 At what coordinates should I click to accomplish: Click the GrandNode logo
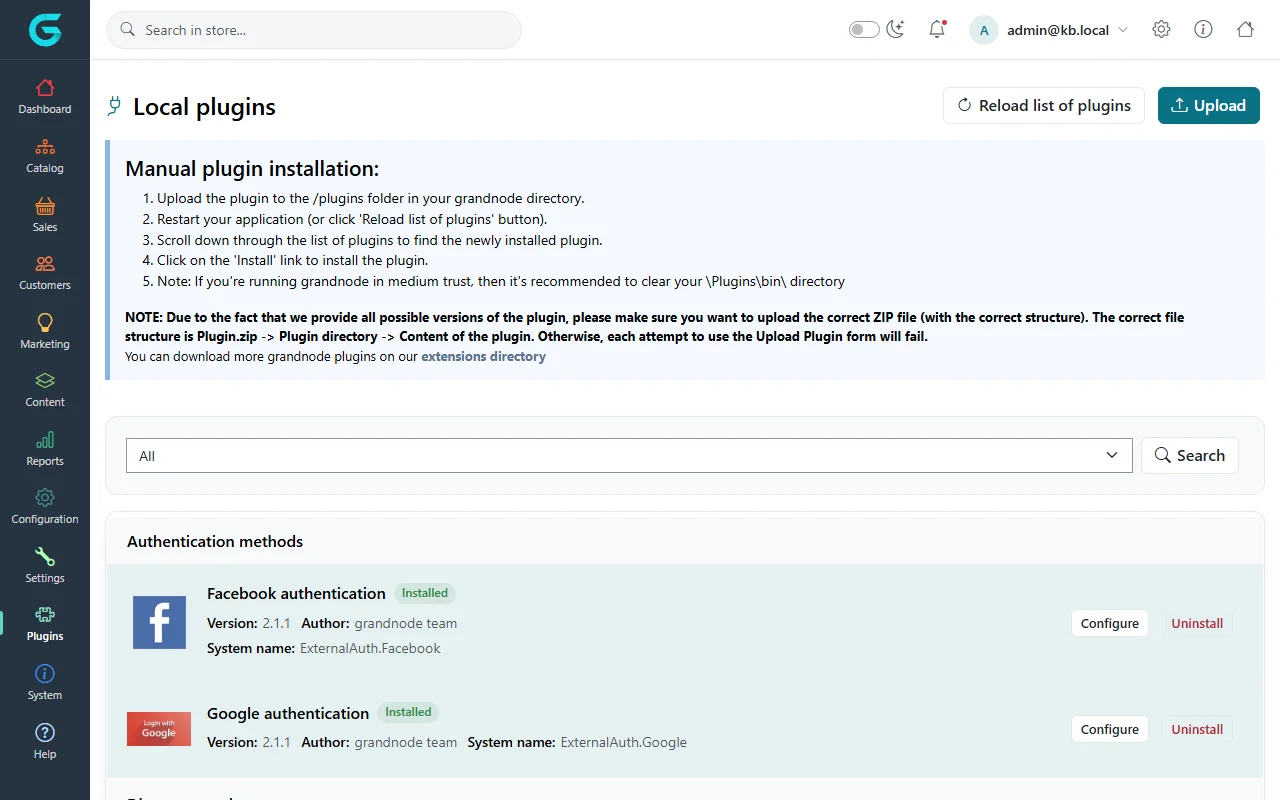(x=45, y=30)
